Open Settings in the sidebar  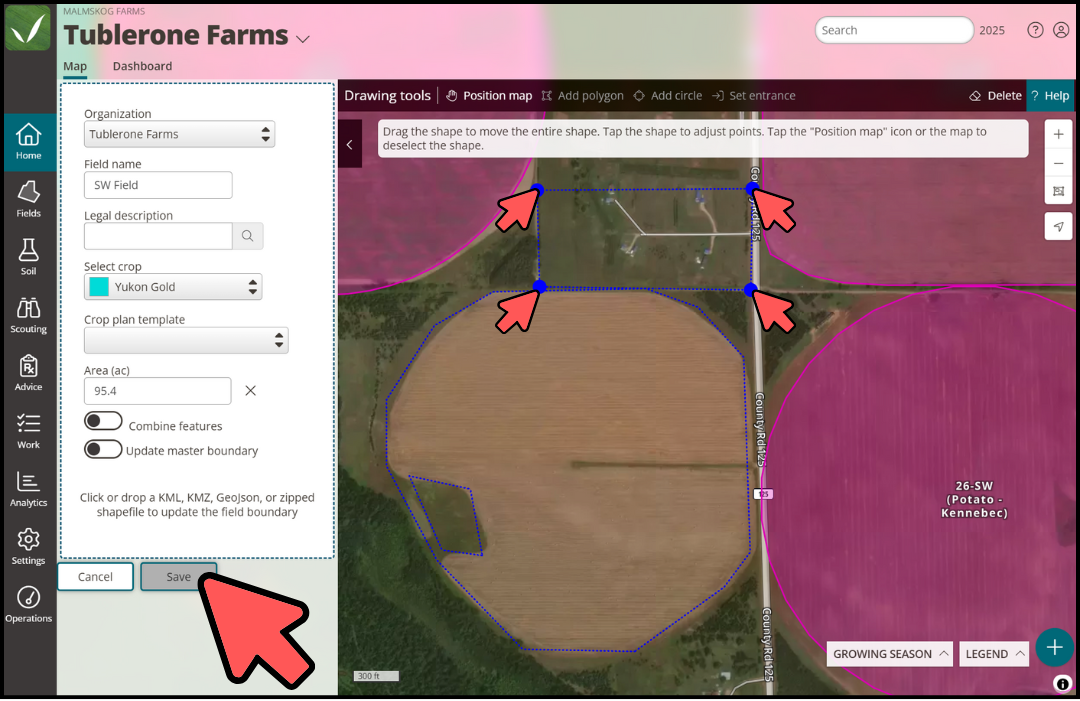coord(28,547)
